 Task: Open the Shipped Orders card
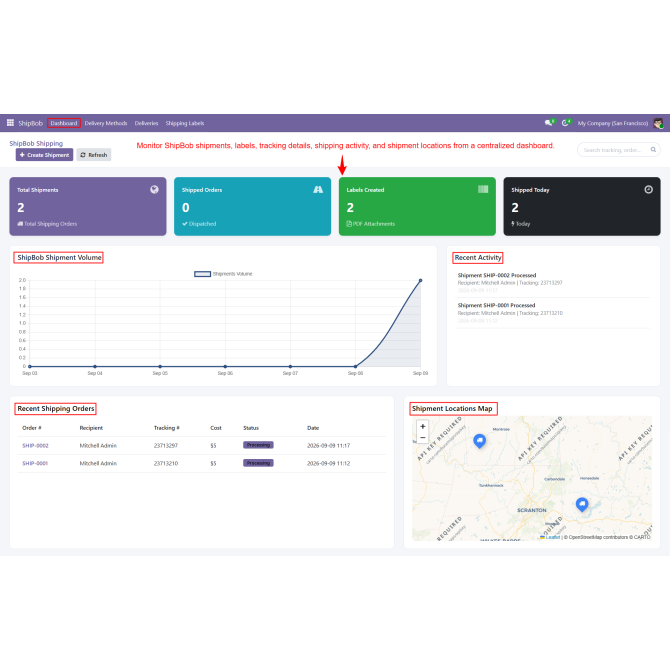point(252,206)
